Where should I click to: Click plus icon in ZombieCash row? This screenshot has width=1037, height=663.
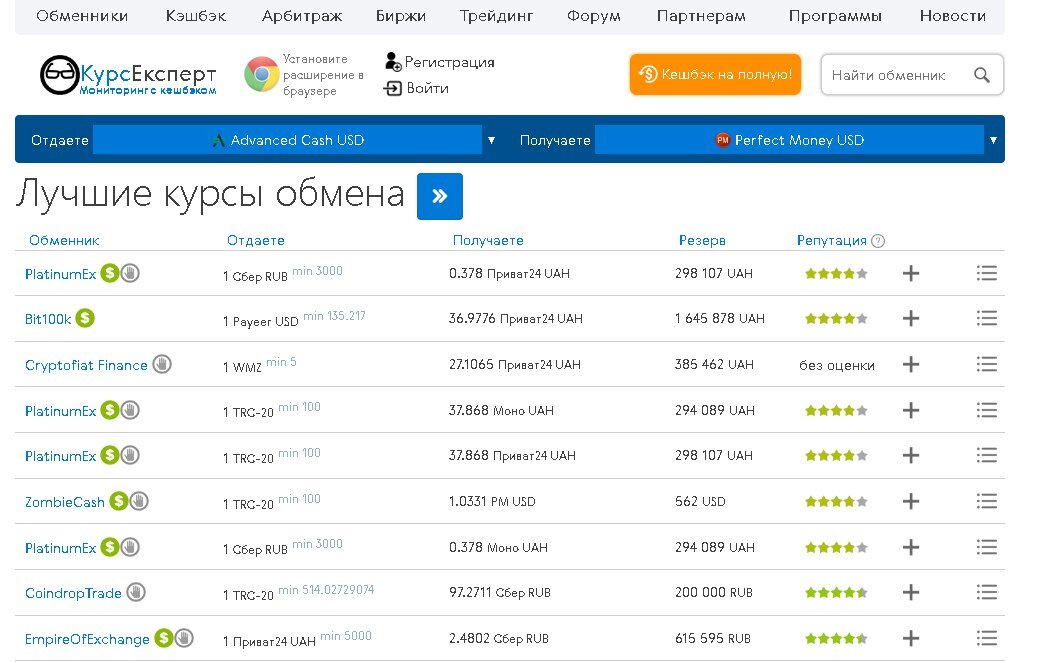tap(911, 501)
